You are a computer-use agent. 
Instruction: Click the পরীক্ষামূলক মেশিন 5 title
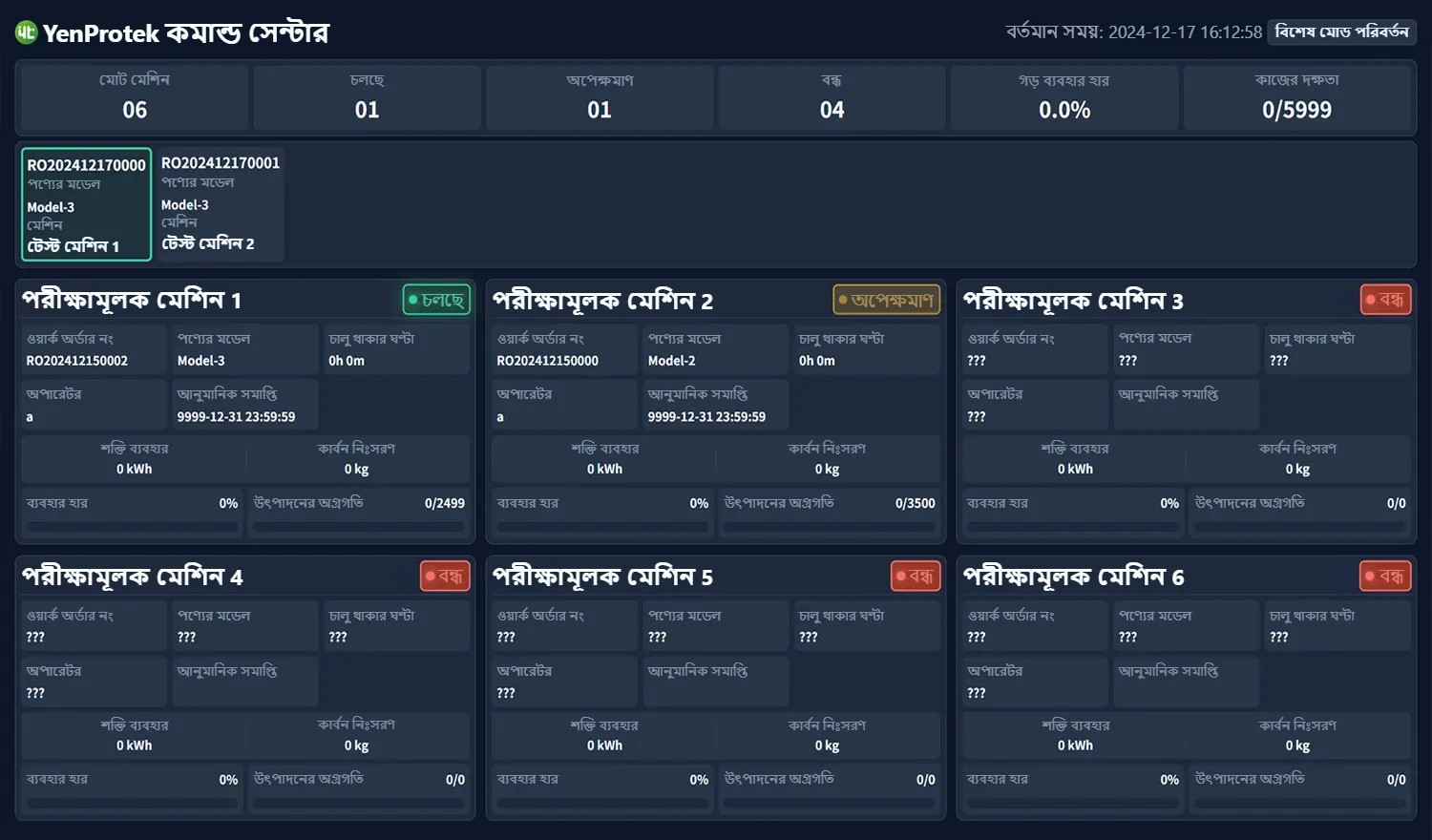(602, 577)
